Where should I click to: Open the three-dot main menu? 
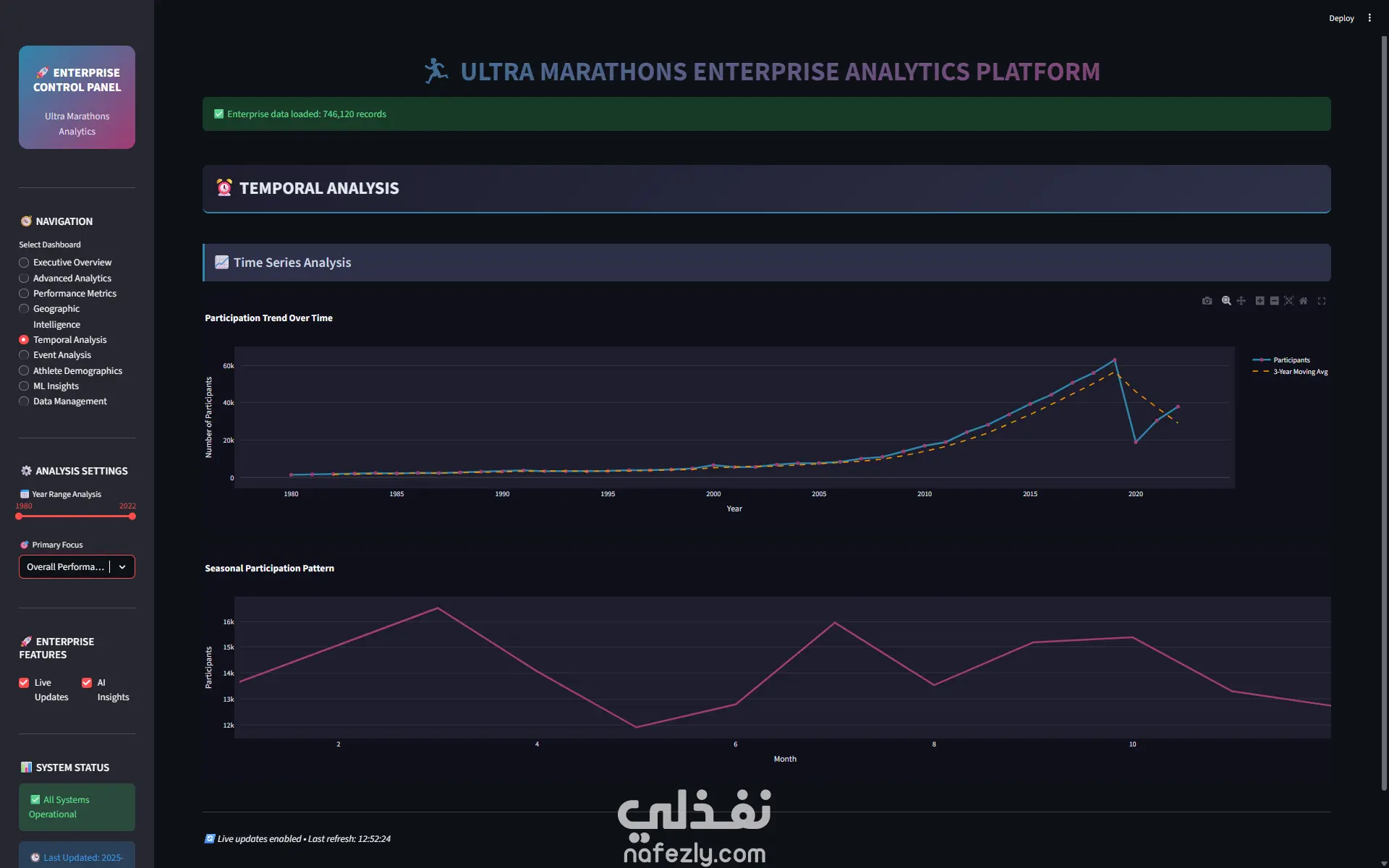[1369, 18]
